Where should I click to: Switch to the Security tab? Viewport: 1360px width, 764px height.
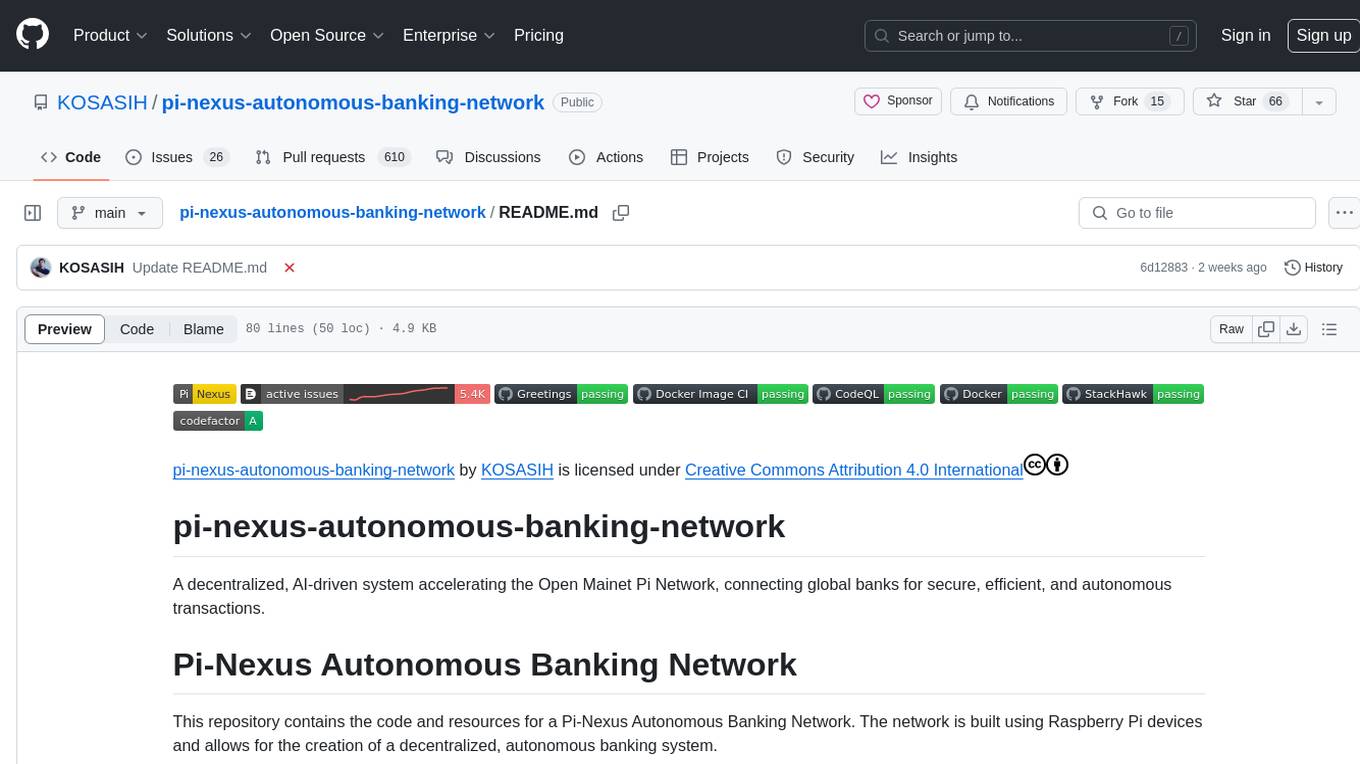(x=816, y=157)
